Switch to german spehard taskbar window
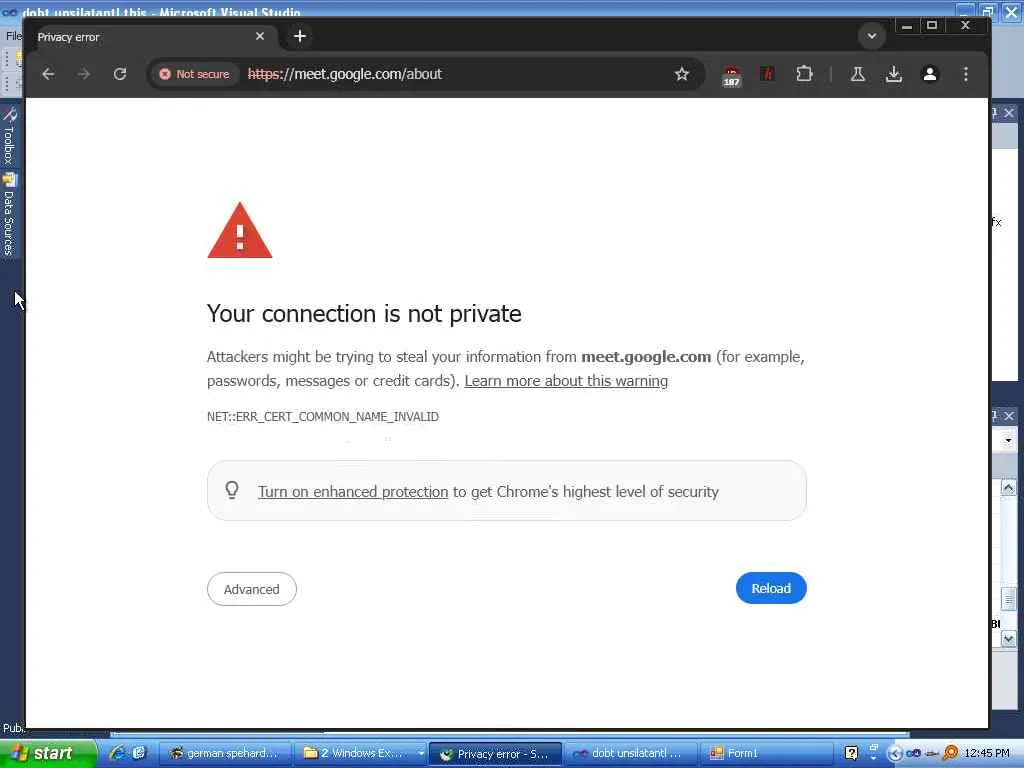1024x768 pixels. pyautogui.click(x=224, y=753)
